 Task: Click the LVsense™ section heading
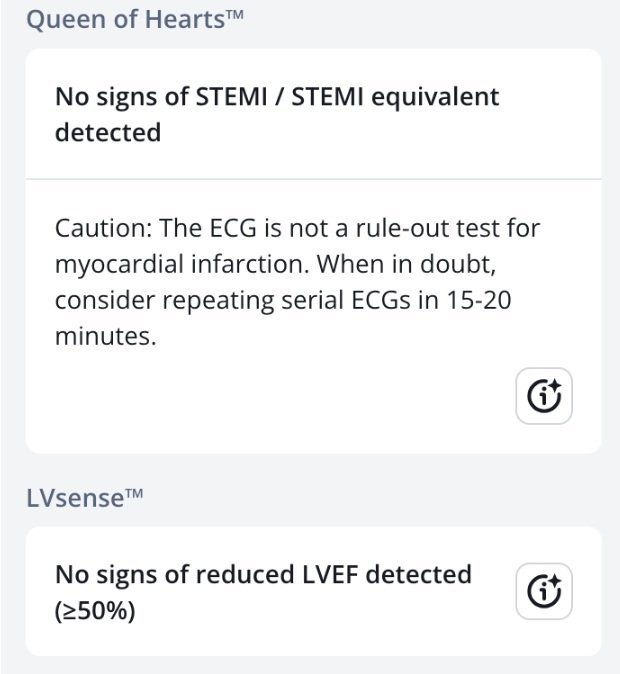(x=90, y=497)
